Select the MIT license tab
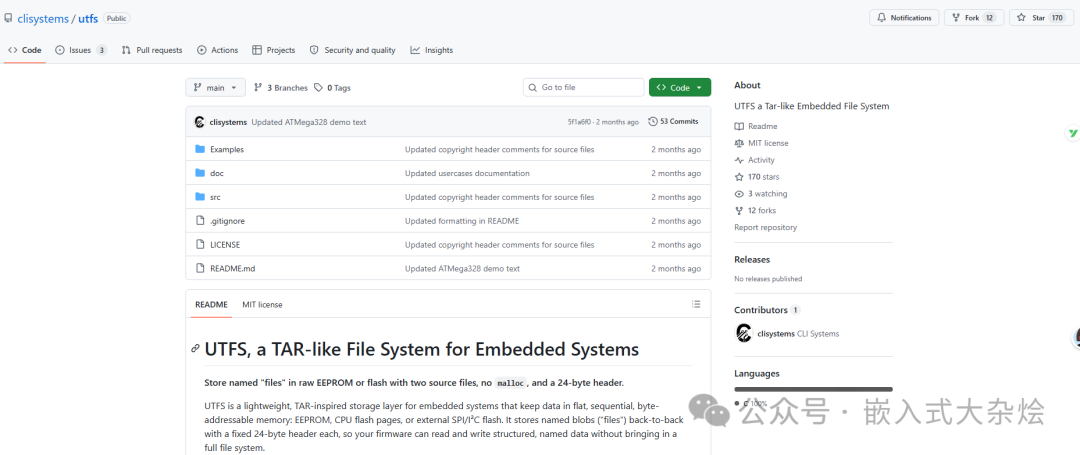This screenshot has width=1080, height=455. coord(262,304)
